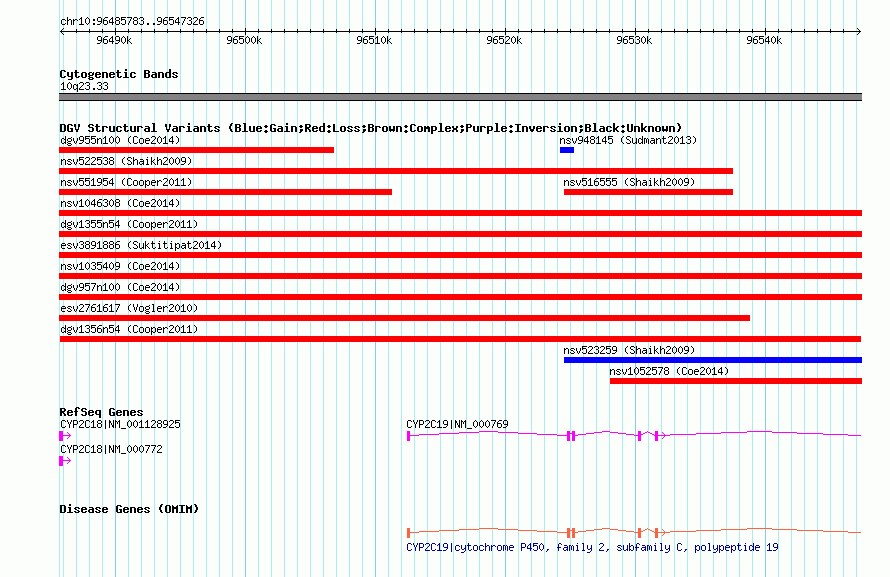Open the nsv551954 (Cooper2011) variant bar

click(x=225, y=192)
